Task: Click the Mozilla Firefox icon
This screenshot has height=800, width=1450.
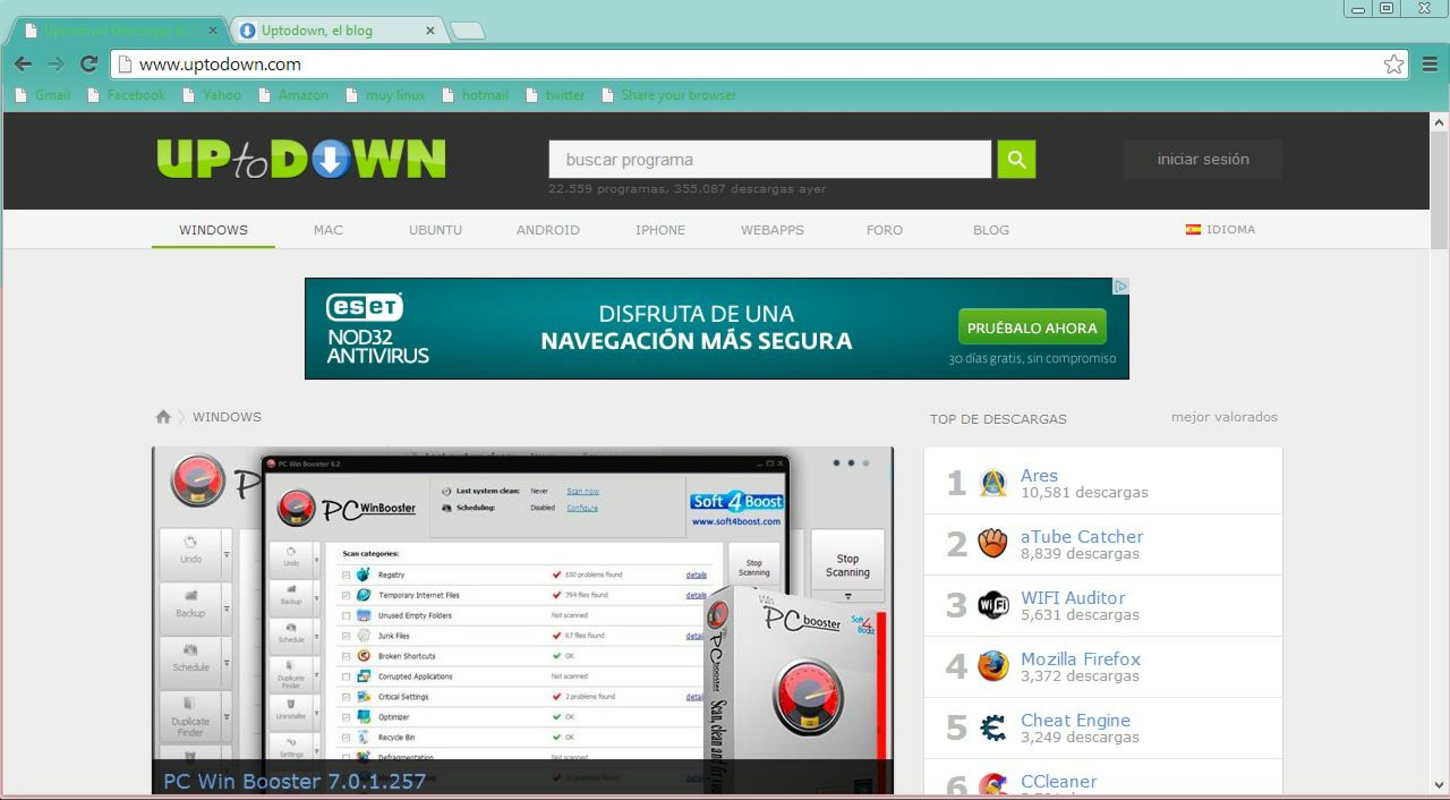Action: click(993, 666)
